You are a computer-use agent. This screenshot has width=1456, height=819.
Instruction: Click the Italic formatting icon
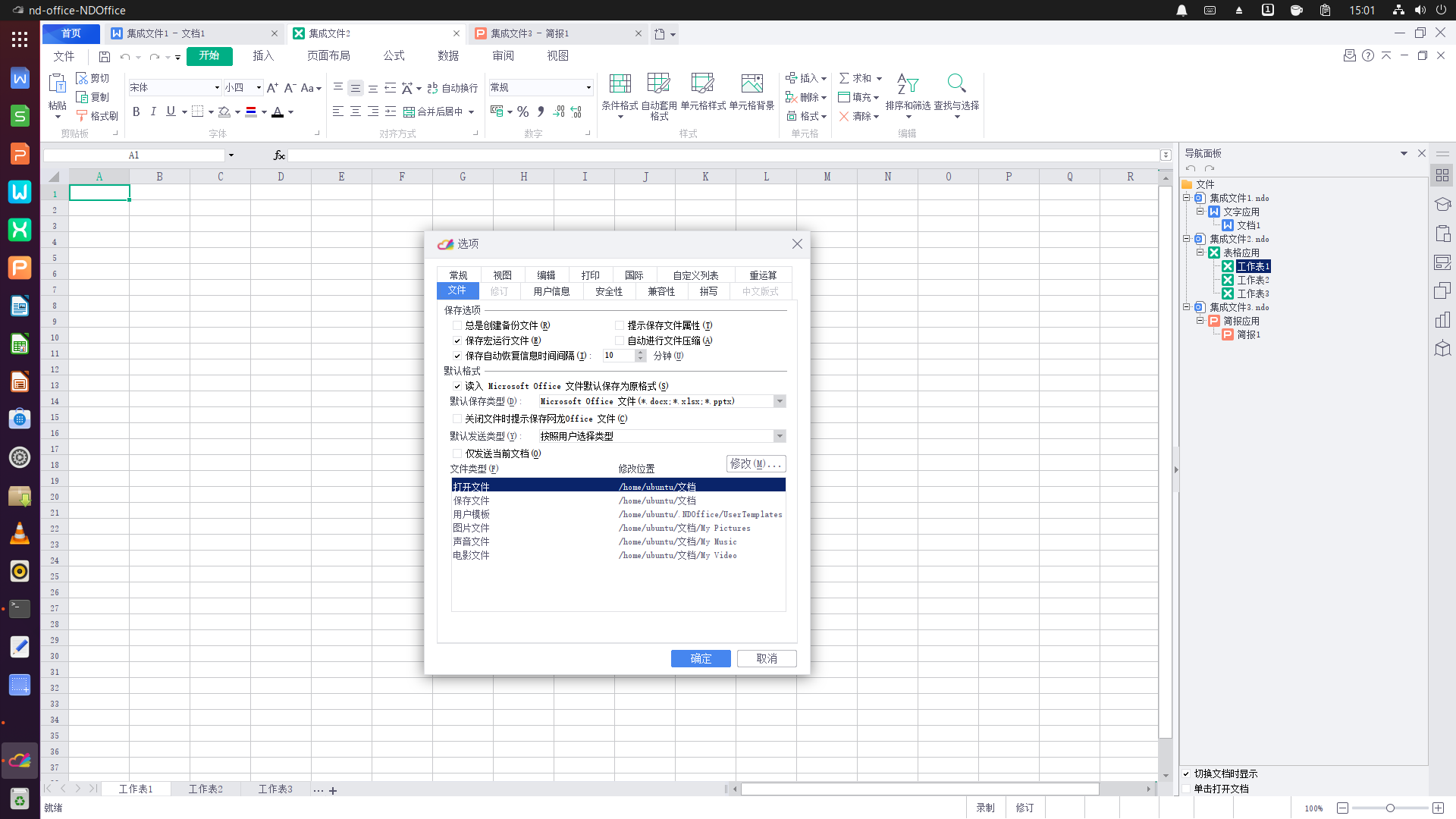coord(153,111)
